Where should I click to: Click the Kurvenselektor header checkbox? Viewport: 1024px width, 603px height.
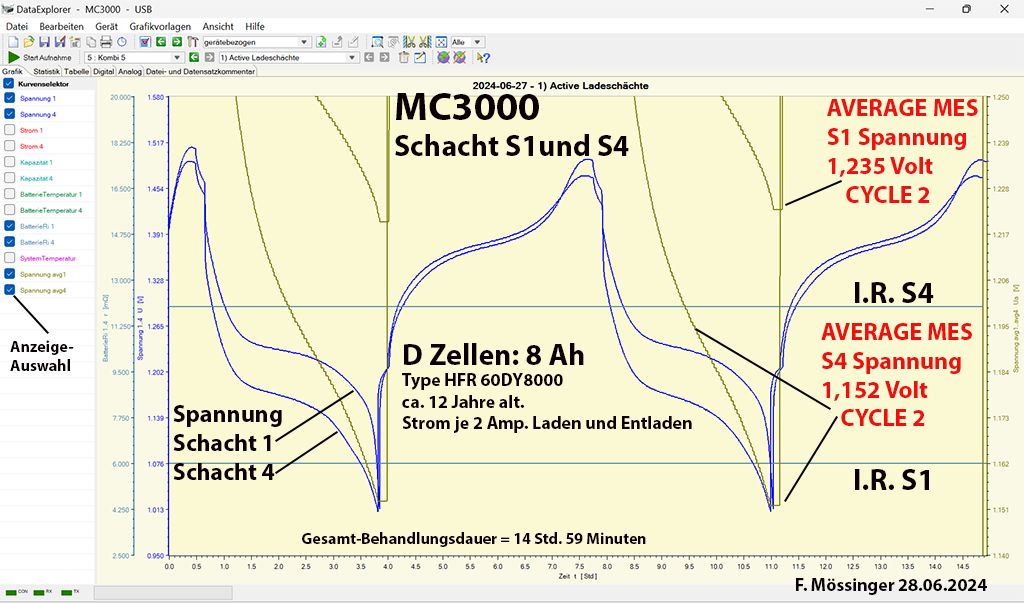click(x=9, y=84)
